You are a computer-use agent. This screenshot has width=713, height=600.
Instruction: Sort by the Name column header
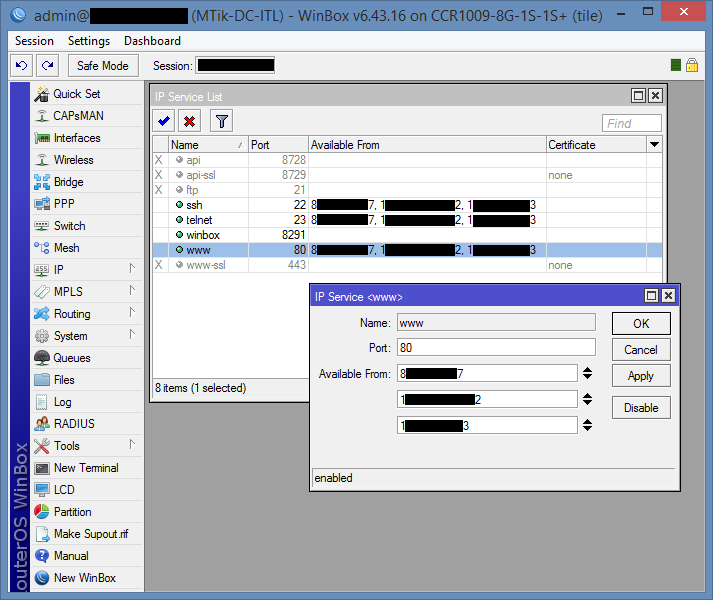tap(208, 145)
